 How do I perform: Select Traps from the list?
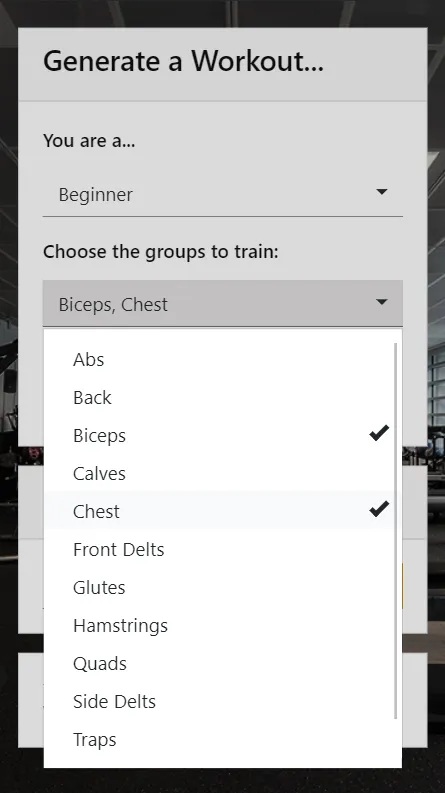(219, 739)
